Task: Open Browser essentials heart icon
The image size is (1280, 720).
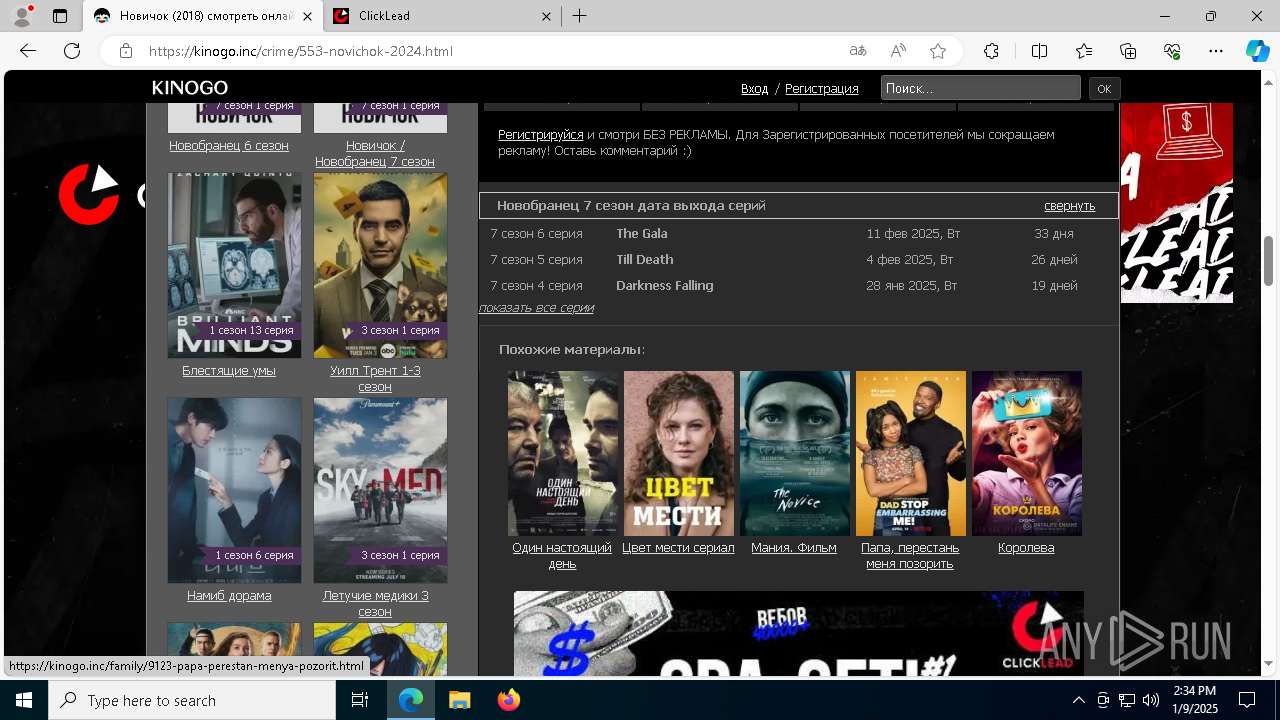Action: tap(1172, 51)
